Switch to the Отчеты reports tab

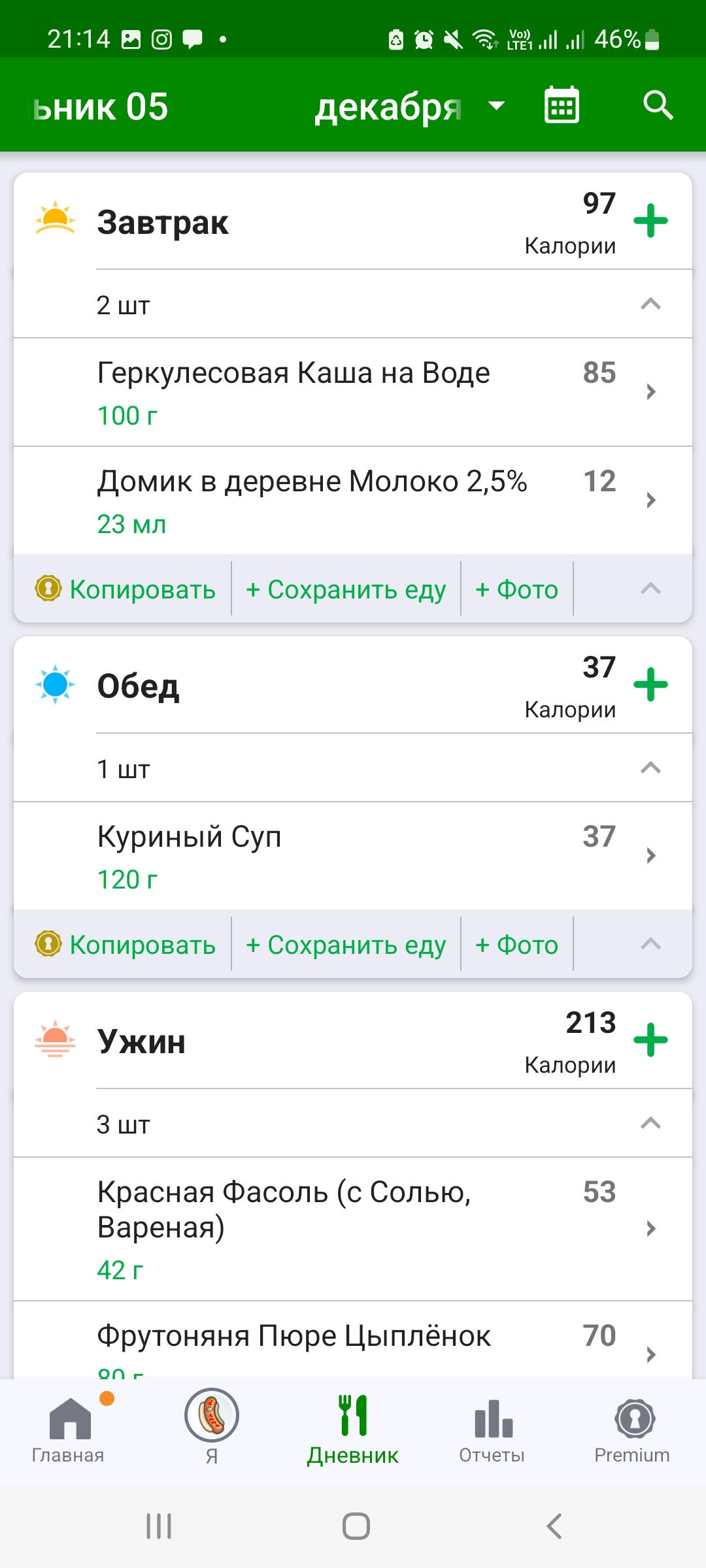click(x=492, y=1428)
